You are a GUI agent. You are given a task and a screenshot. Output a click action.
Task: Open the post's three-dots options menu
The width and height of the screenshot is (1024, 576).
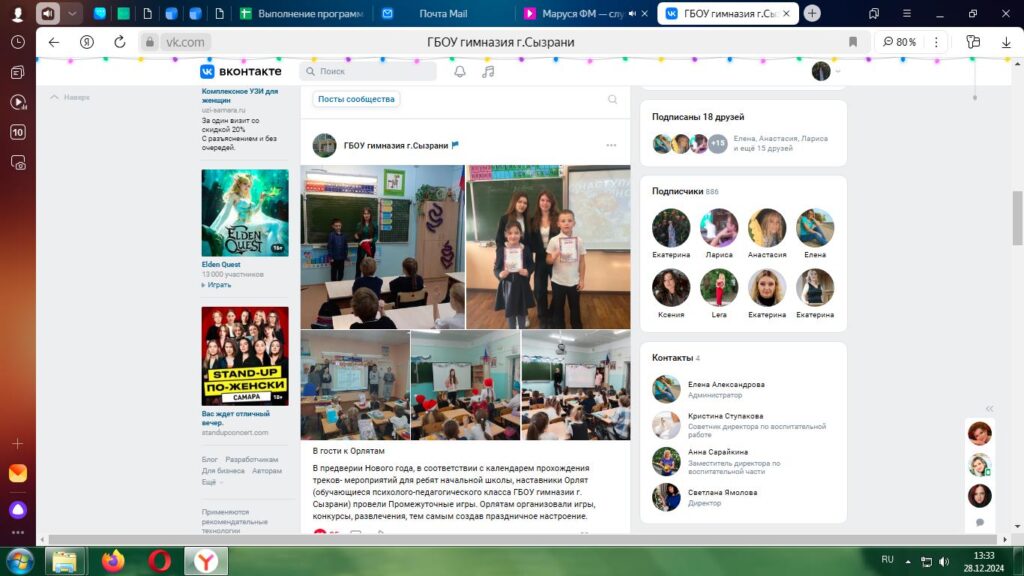611,146
